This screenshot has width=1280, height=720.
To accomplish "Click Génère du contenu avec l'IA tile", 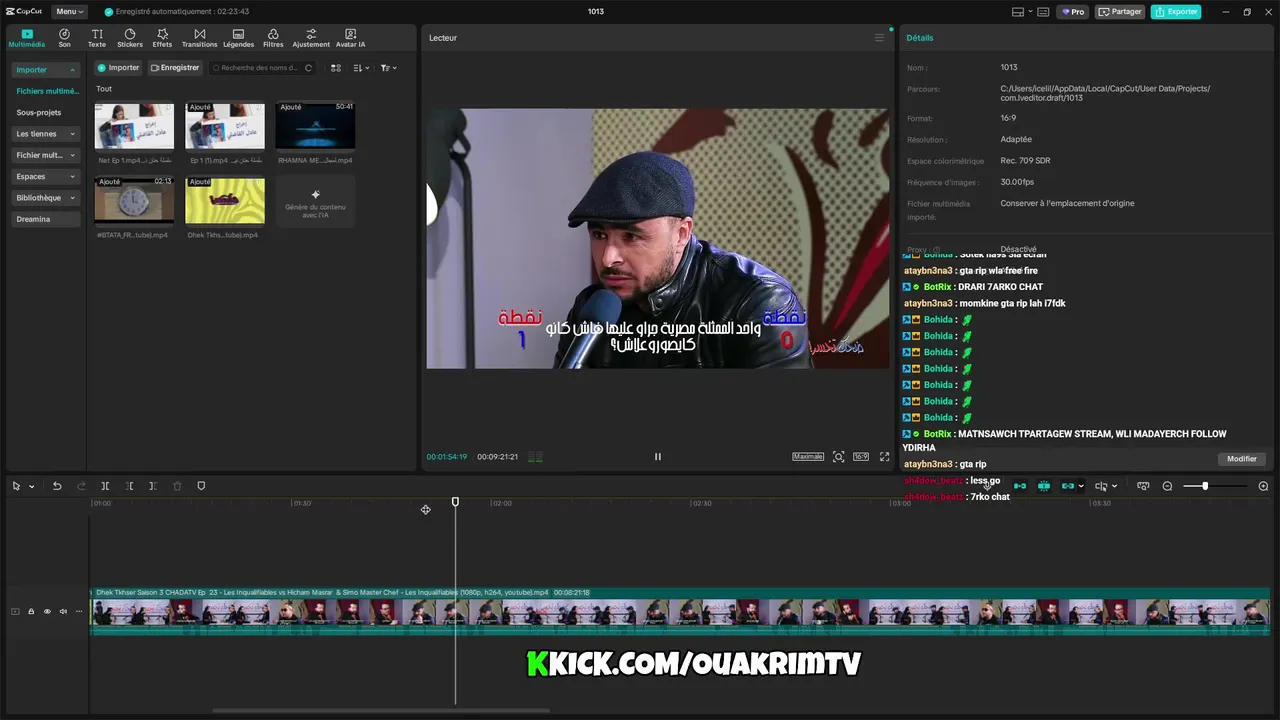I will pyautogui.click(x=315, y=201).
